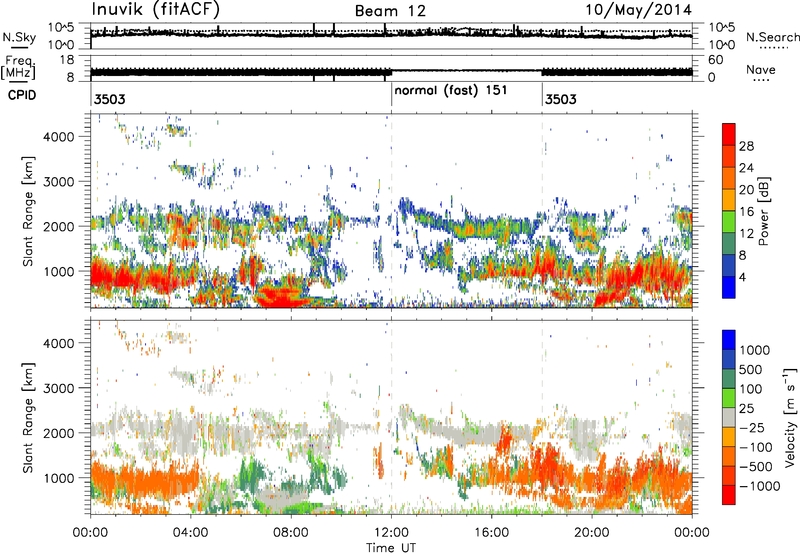Click the '18' frequency axis tick label

[66, 60]
